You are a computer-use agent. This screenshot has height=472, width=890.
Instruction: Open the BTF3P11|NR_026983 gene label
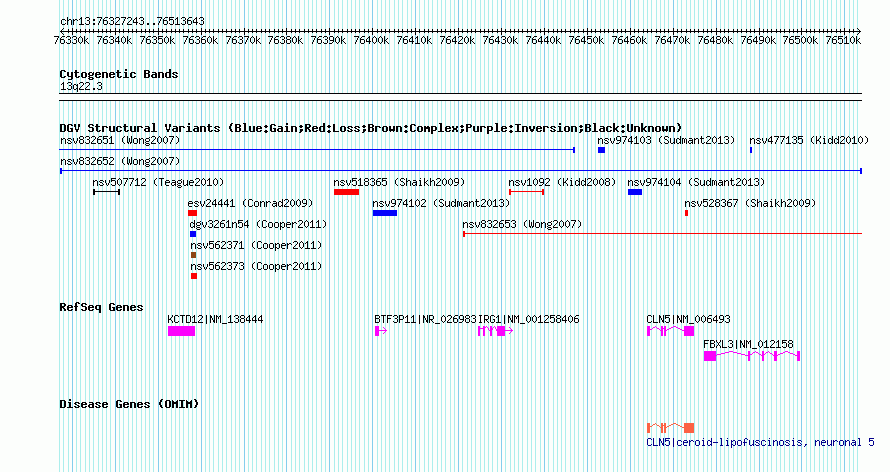425,319
